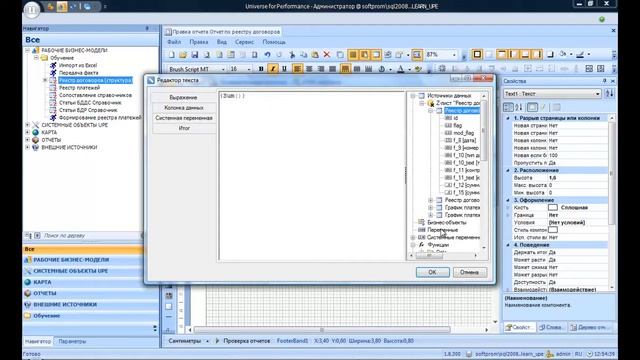
Task: Toggle the Italic formatting button
Action: (x=273, y=69)
